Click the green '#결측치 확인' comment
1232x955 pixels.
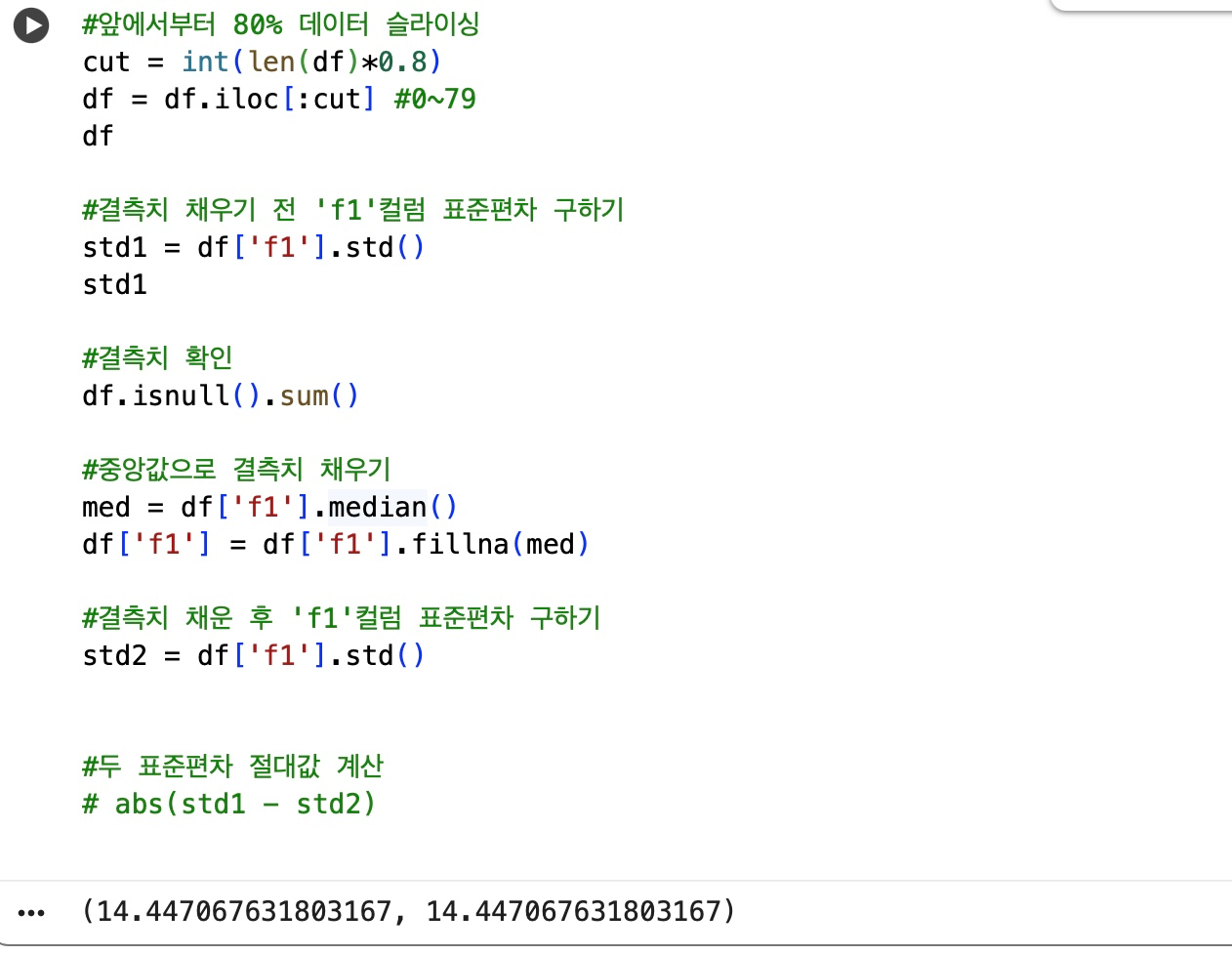click(x=156, y=357)
